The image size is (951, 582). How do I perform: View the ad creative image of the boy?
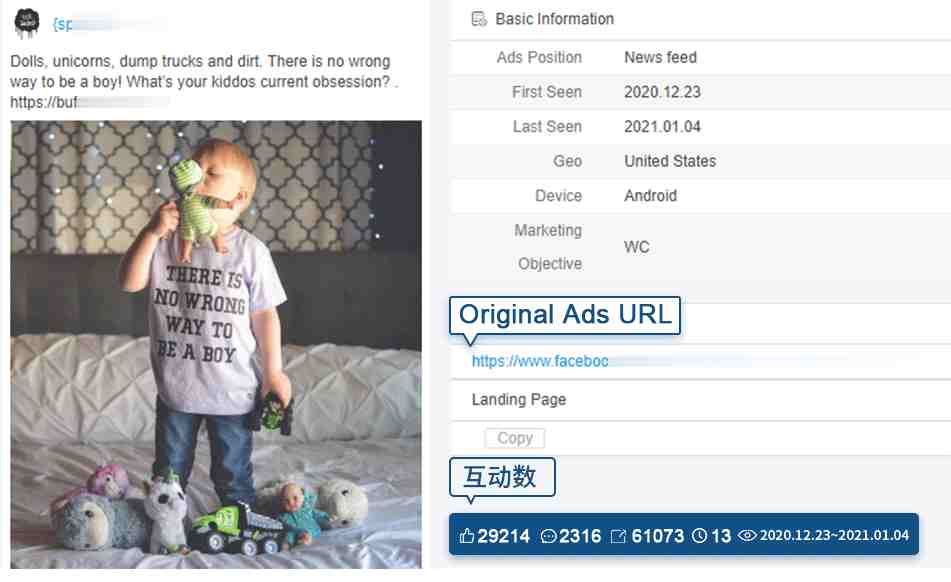(216, 344)
